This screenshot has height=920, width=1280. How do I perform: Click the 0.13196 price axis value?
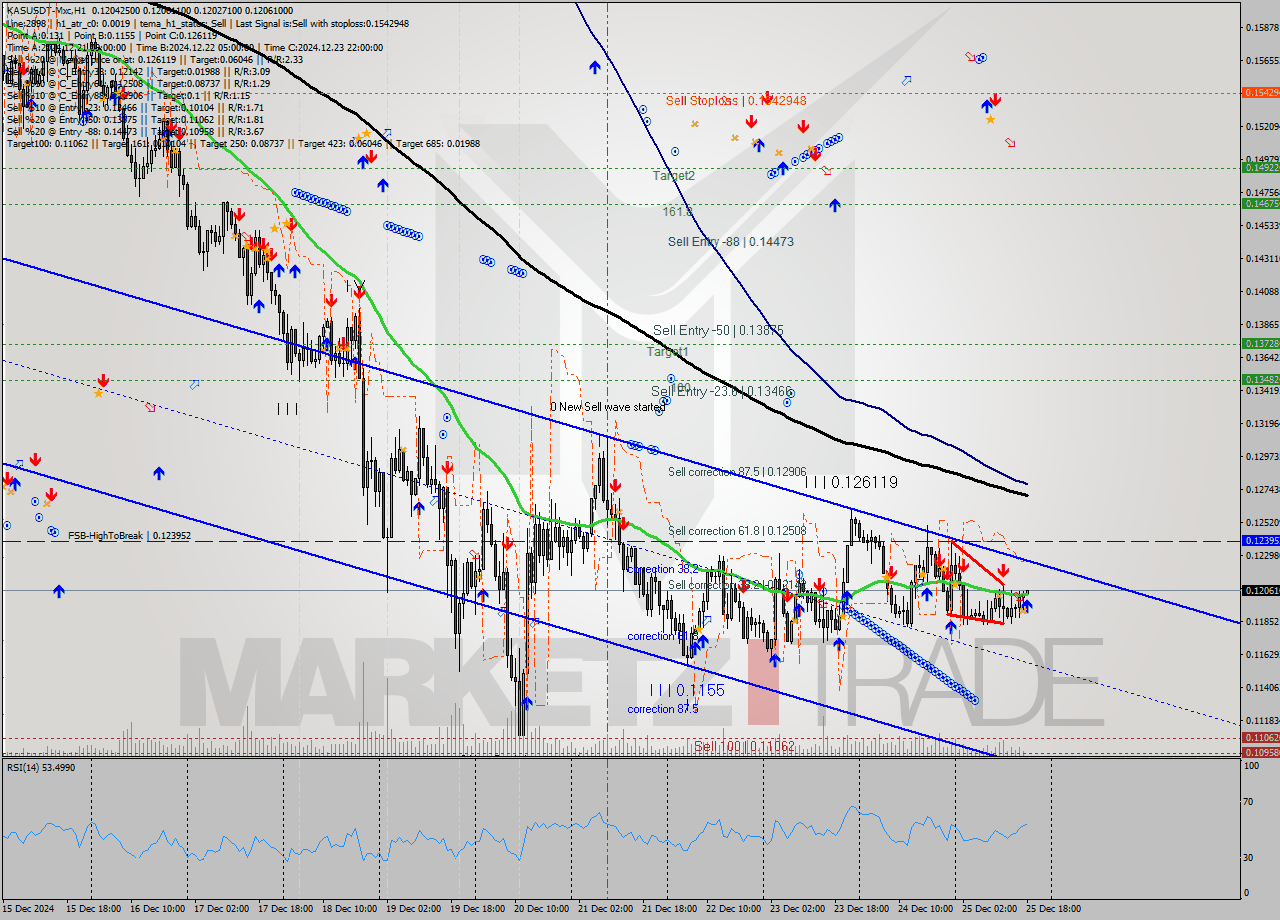click(x=1262, y=423)
